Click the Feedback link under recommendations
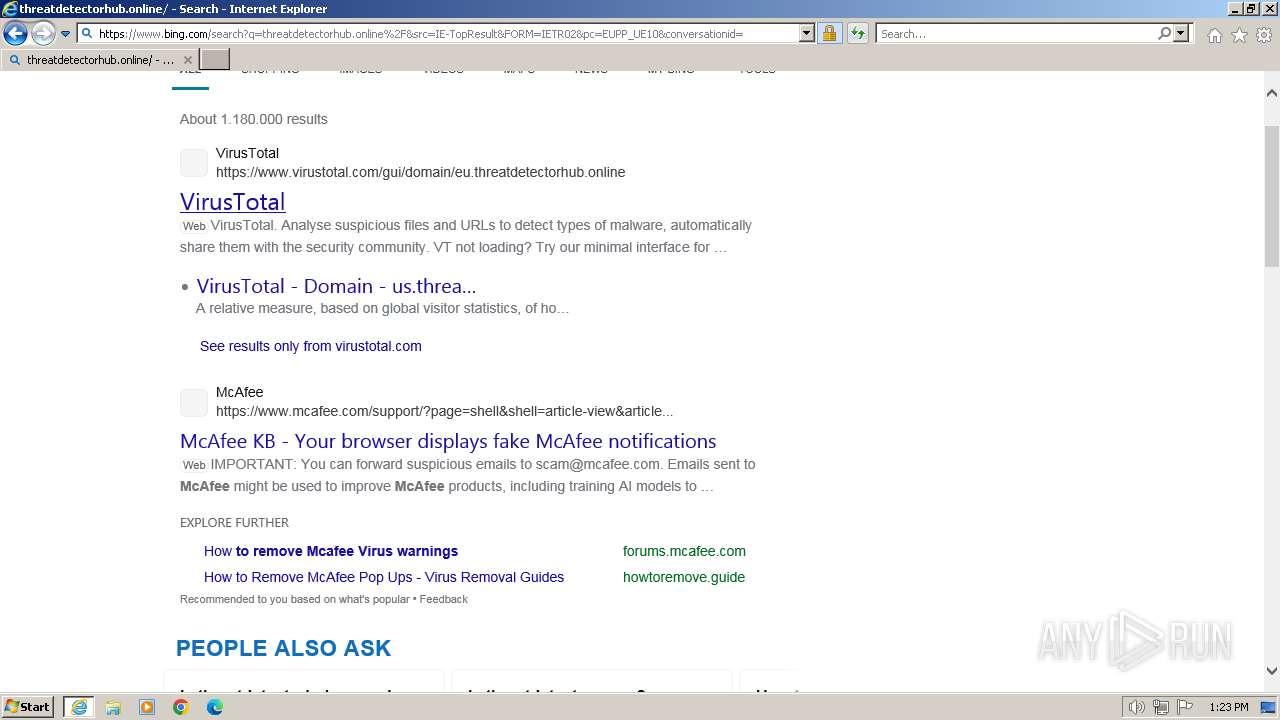The width and height of the screenshot is (1280, 720). (x=444, y=599)
